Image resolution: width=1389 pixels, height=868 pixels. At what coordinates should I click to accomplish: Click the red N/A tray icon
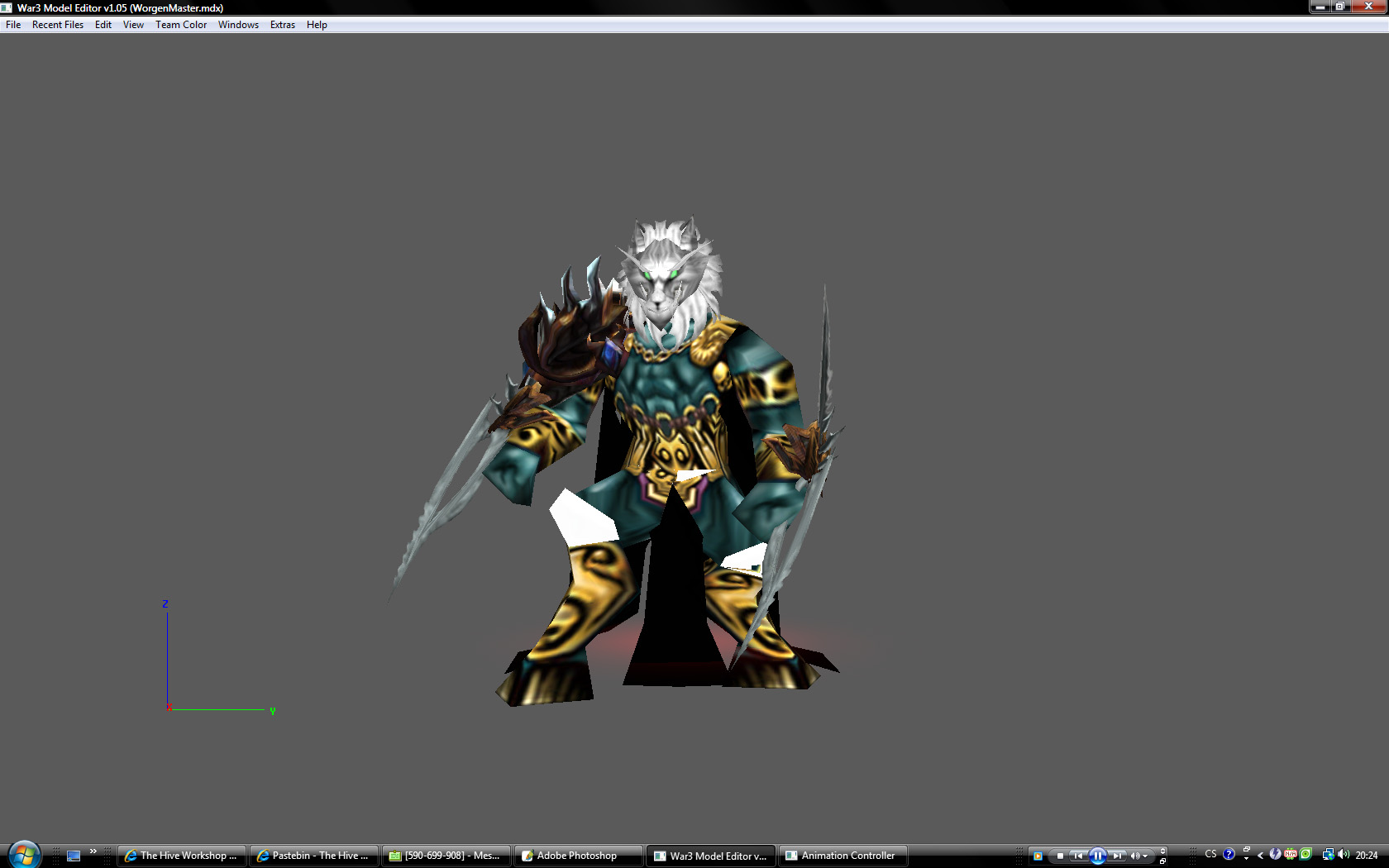coord(1291,854)
